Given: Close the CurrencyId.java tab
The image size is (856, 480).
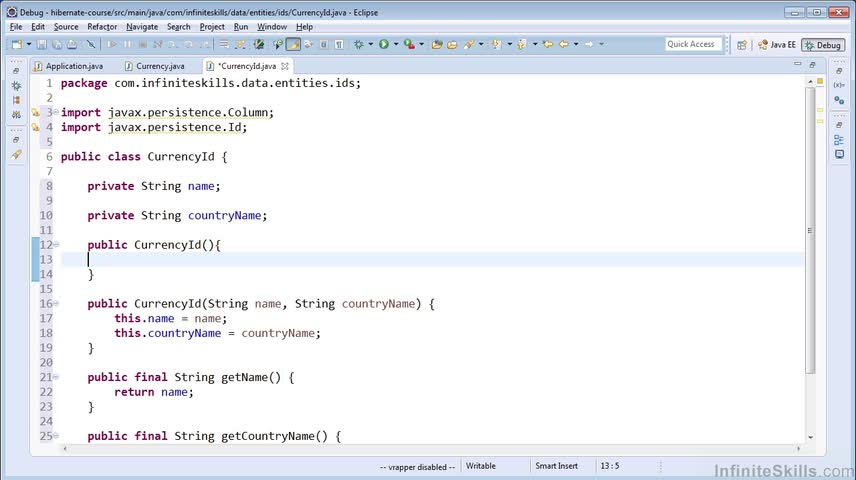Looking at the screenshot, I should (x=284, y=66).
